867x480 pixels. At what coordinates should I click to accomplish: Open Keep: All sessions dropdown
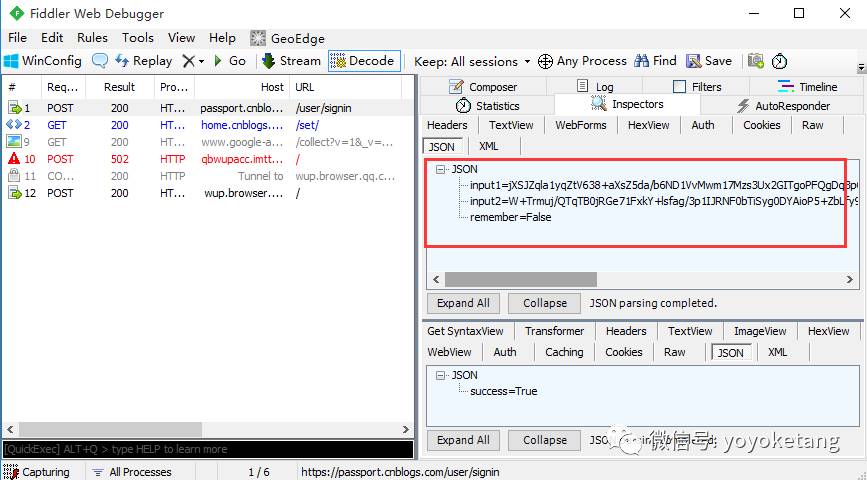[472, 61]
